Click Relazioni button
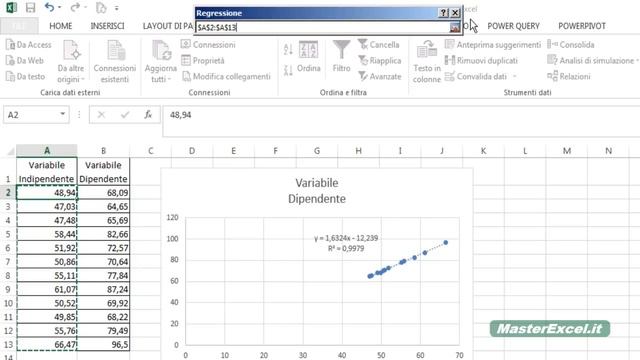640x360 pixels. [x=569, y=76]
